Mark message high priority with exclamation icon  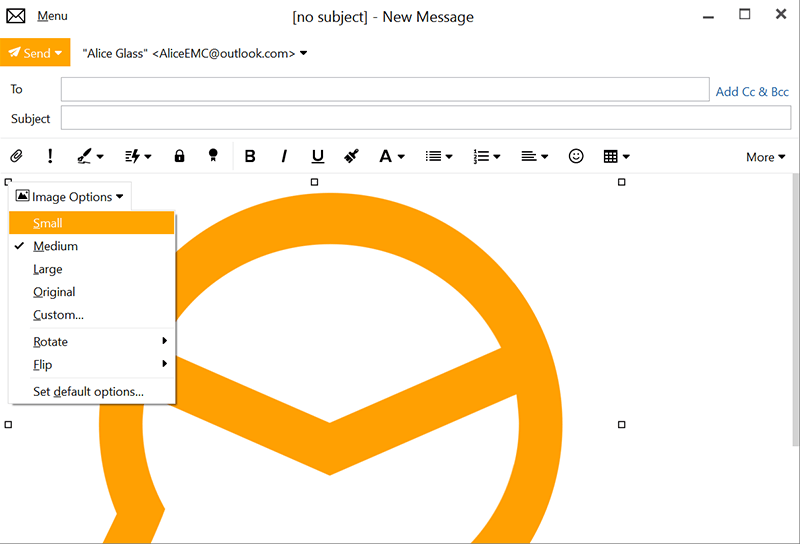(50, 156)
